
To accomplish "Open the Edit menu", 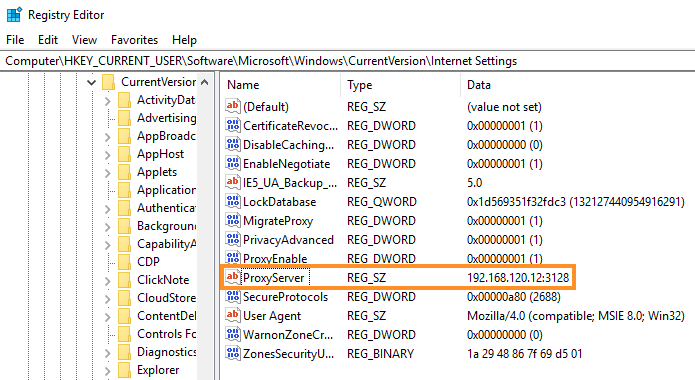I will tap(48, 40).
